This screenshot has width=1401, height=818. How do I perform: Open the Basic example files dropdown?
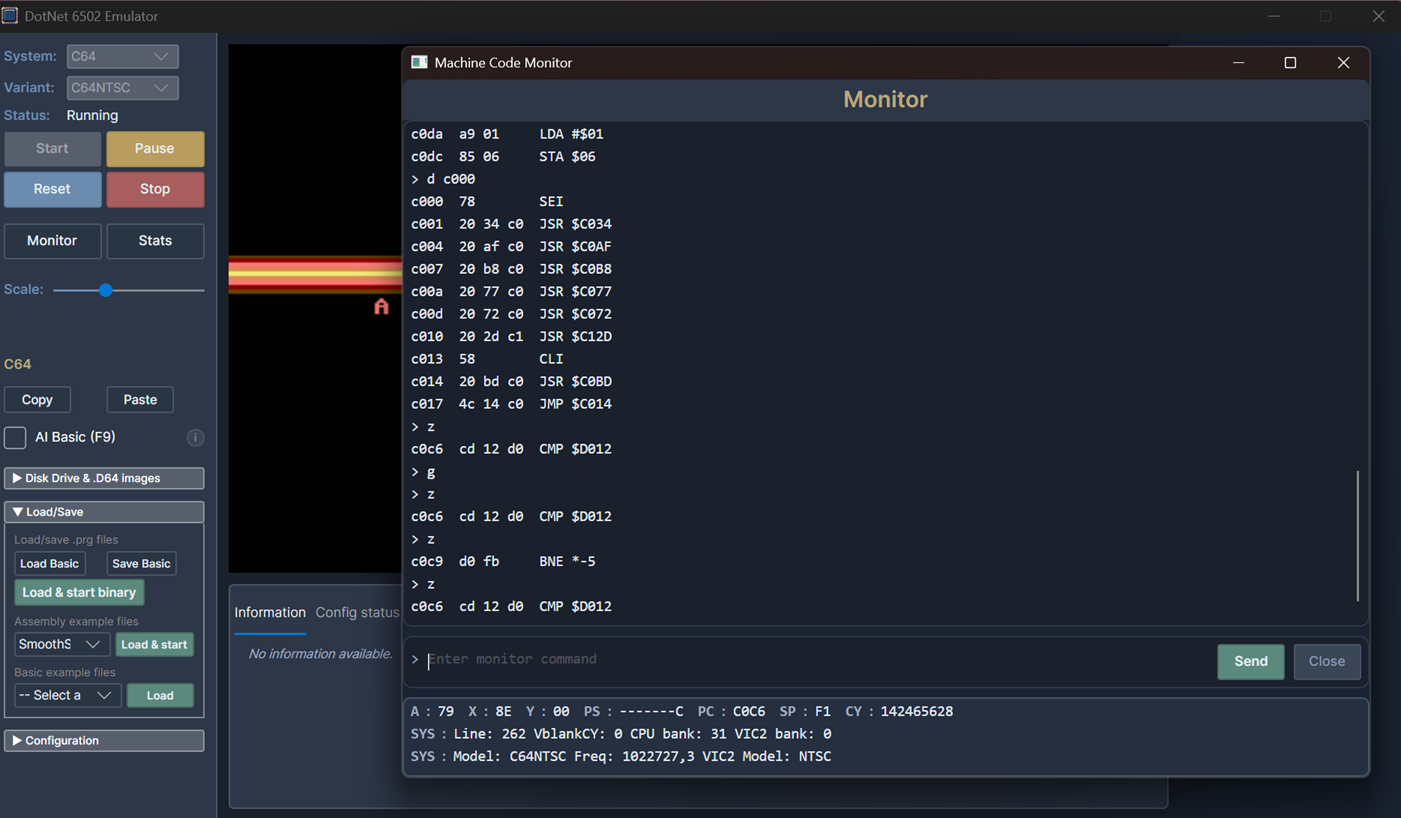click(68, 695)
